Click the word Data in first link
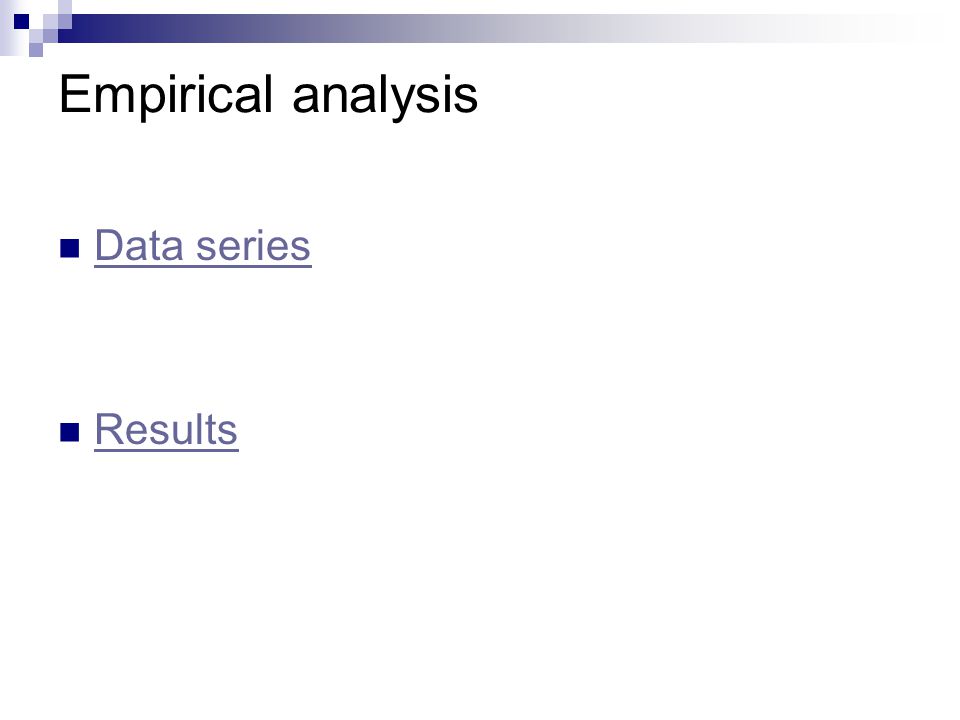This screenshot has height=720, width=960. point(139,246)
